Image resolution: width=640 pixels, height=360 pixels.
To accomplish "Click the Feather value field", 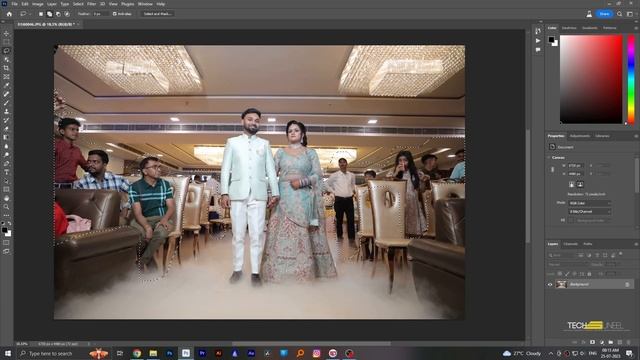I will 100,14.
